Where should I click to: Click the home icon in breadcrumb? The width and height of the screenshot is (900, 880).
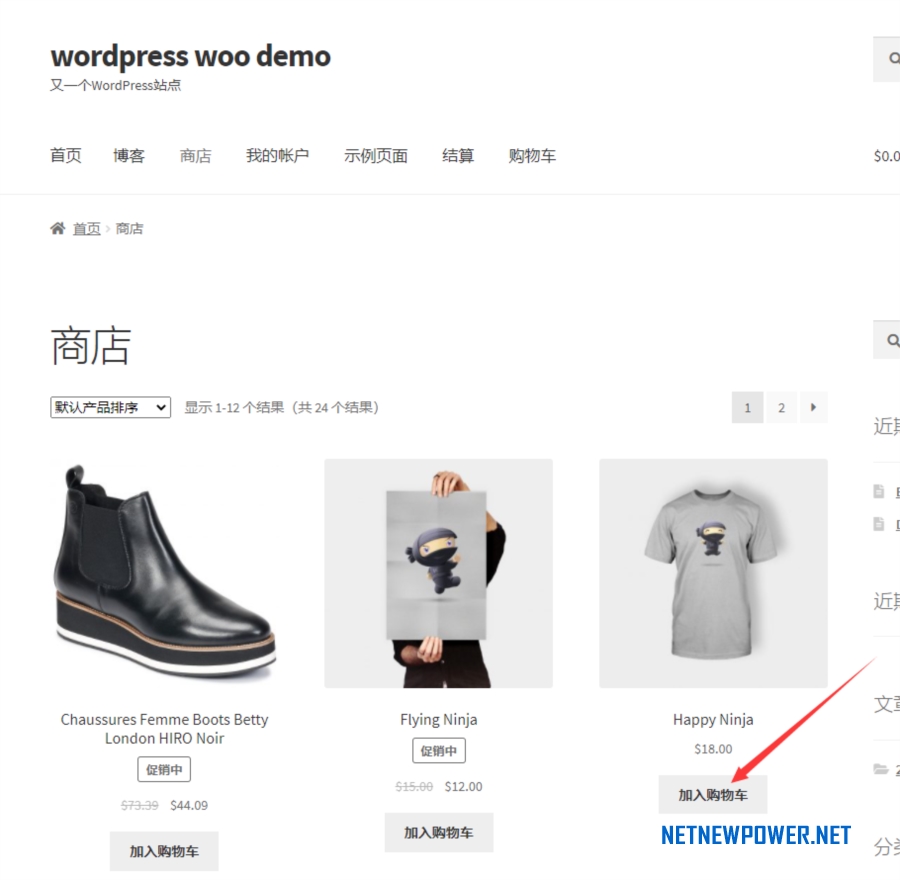(x=57, y=228)
